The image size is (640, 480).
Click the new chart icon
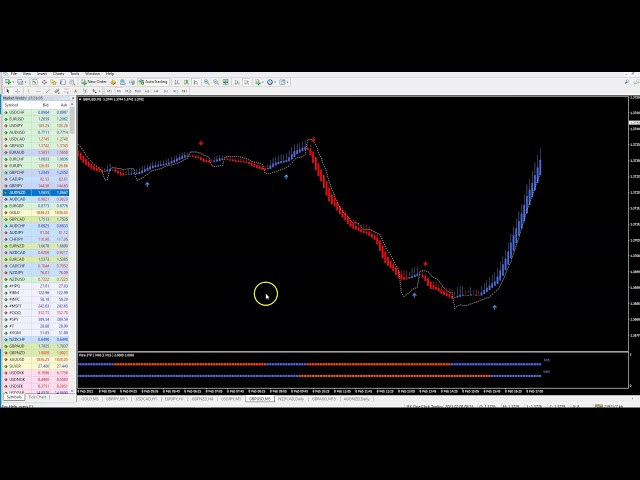click(8, 82)
